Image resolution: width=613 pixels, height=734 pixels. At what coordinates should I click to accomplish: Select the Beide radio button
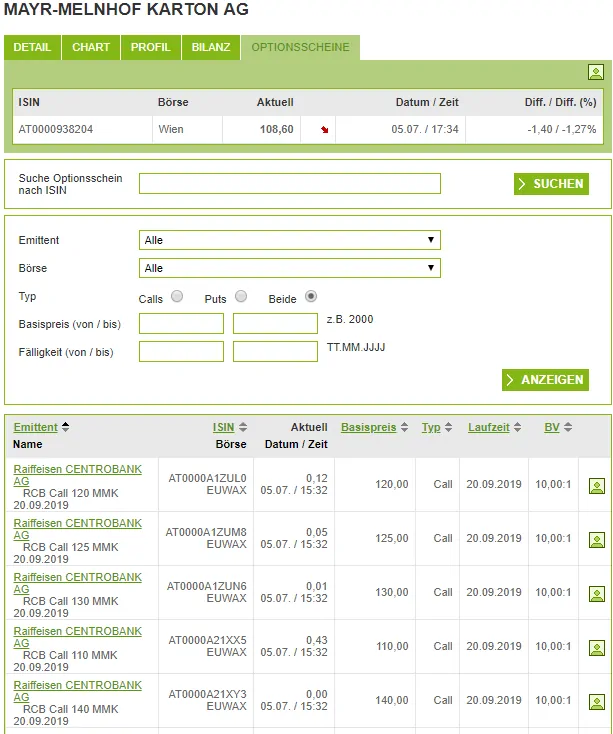click(311, 296)
